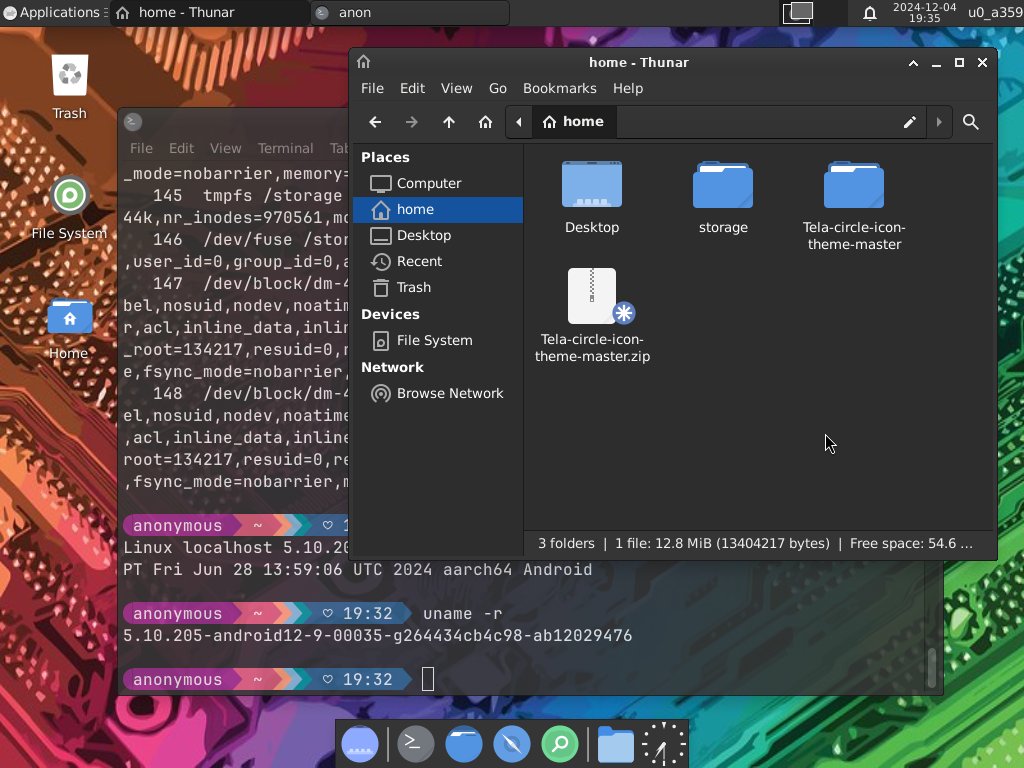Open Thunar File menu
1024x768 pixels.
(372, 88)
